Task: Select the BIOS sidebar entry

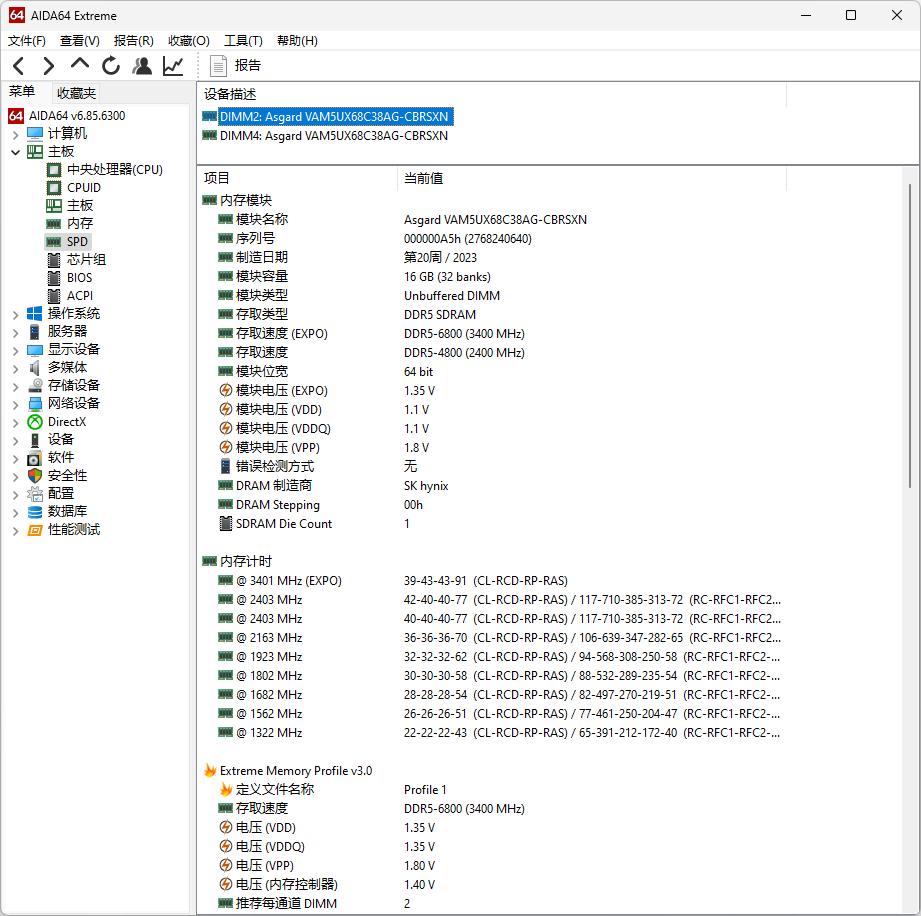Action: [79, 277]
